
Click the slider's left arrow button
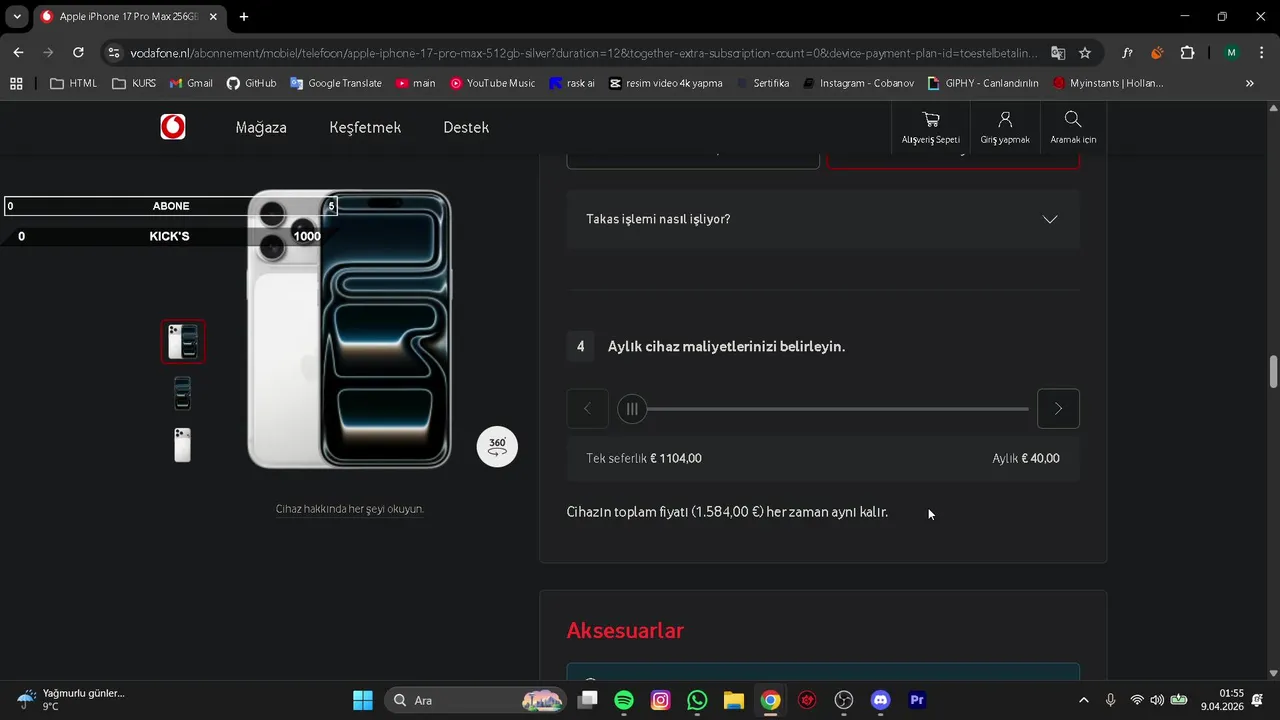(x=587, y=408)
